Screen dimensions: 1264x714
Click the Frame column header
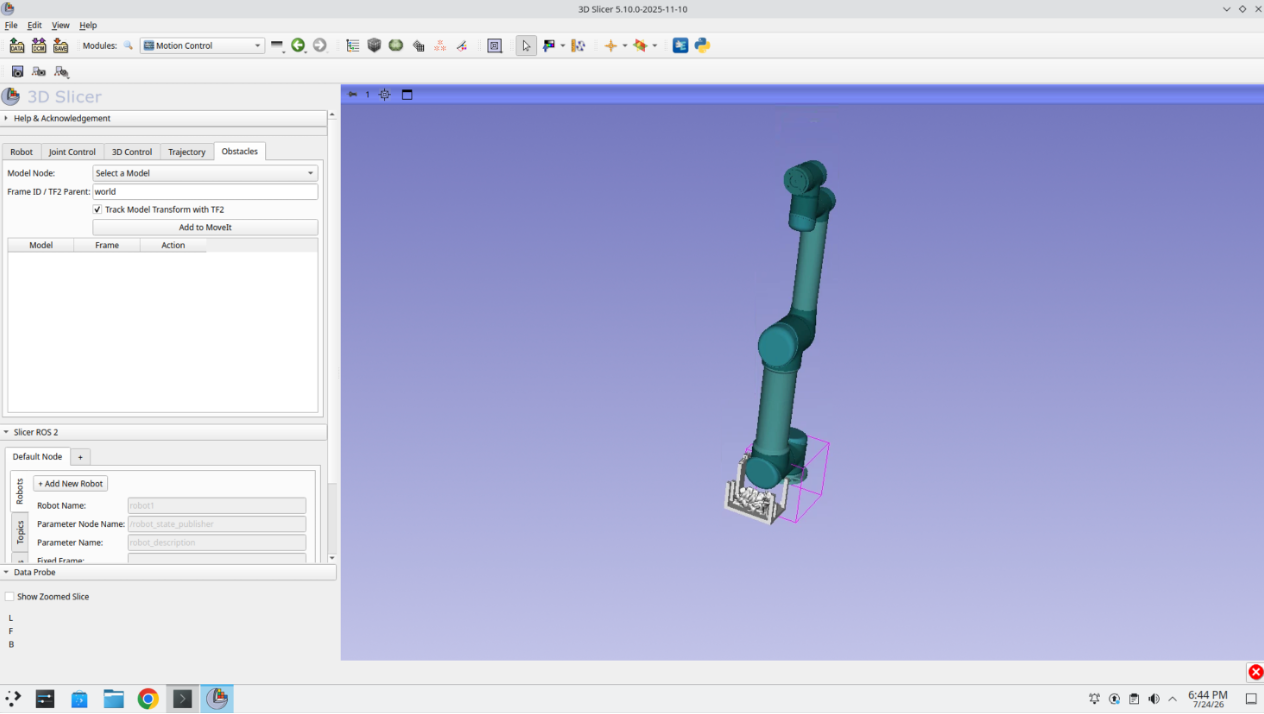107,245
